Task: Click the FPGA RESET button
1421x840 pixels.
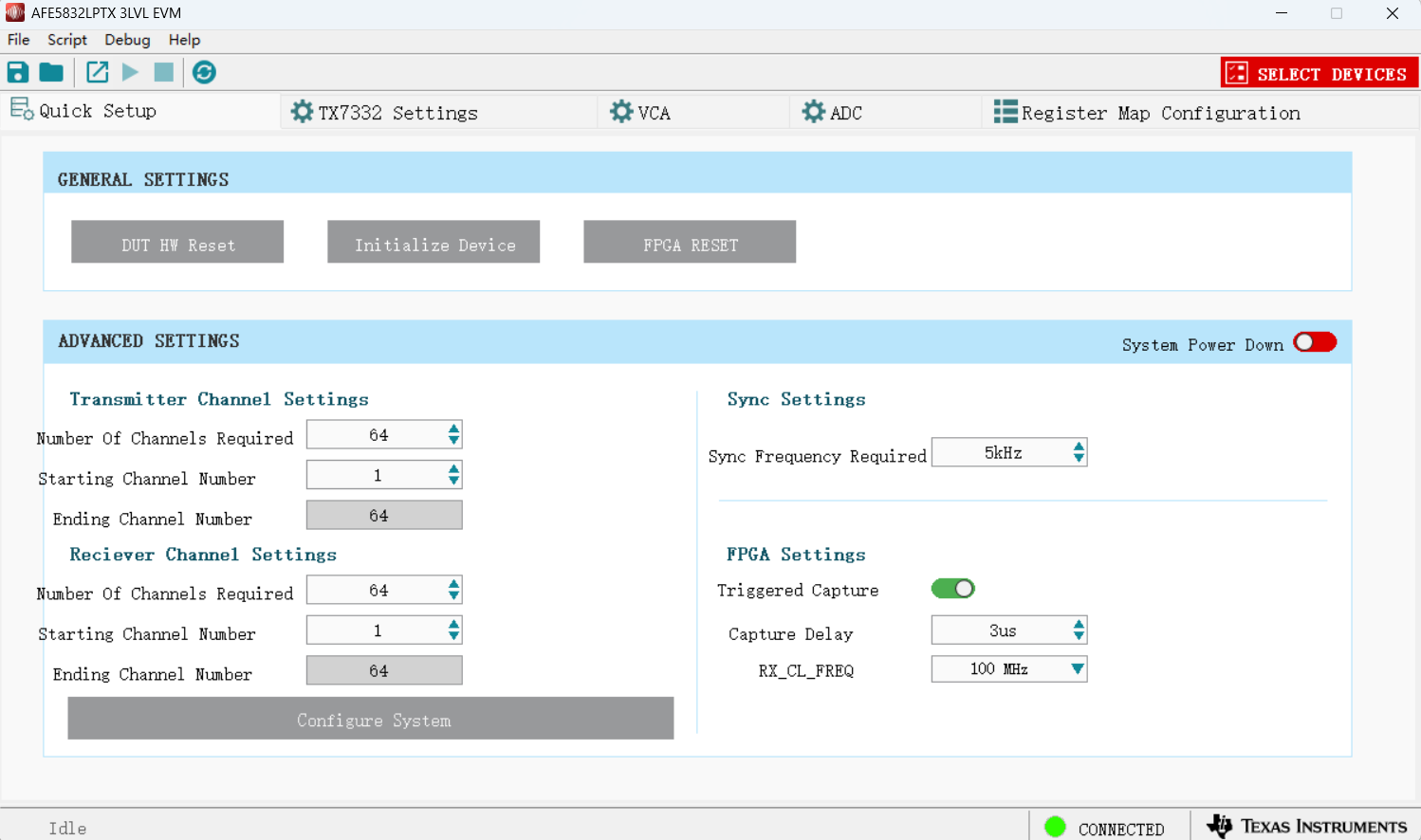Action: 690,242
